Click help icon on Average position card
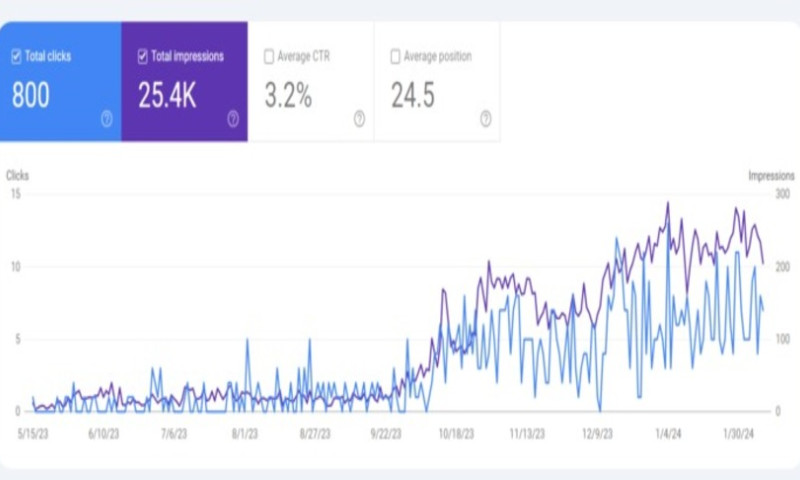This screenshot has height=480, width=800. pos(486,119)
